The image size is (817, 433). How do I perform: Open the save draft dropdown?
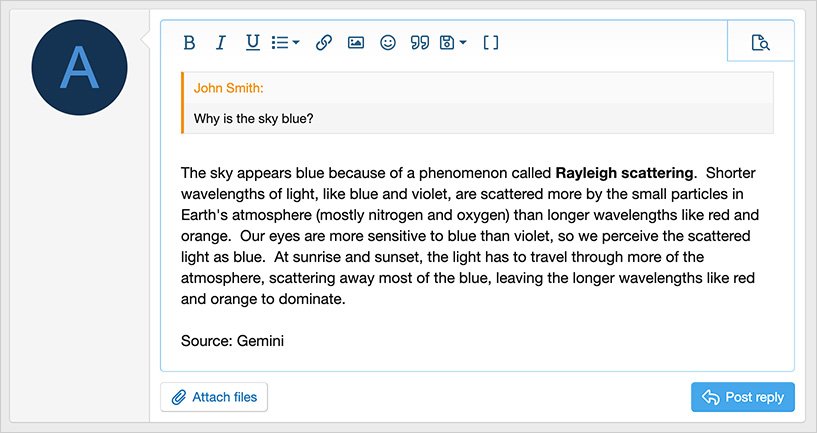(x=453, y=43)
